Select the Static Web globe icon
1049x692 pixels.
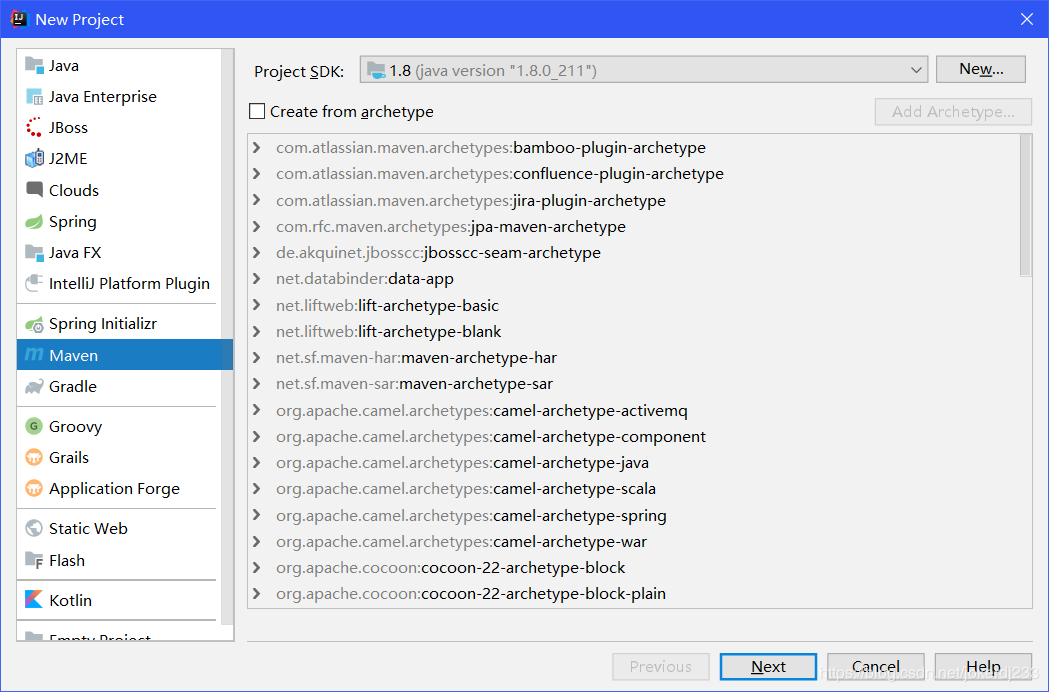click(34, 529)
